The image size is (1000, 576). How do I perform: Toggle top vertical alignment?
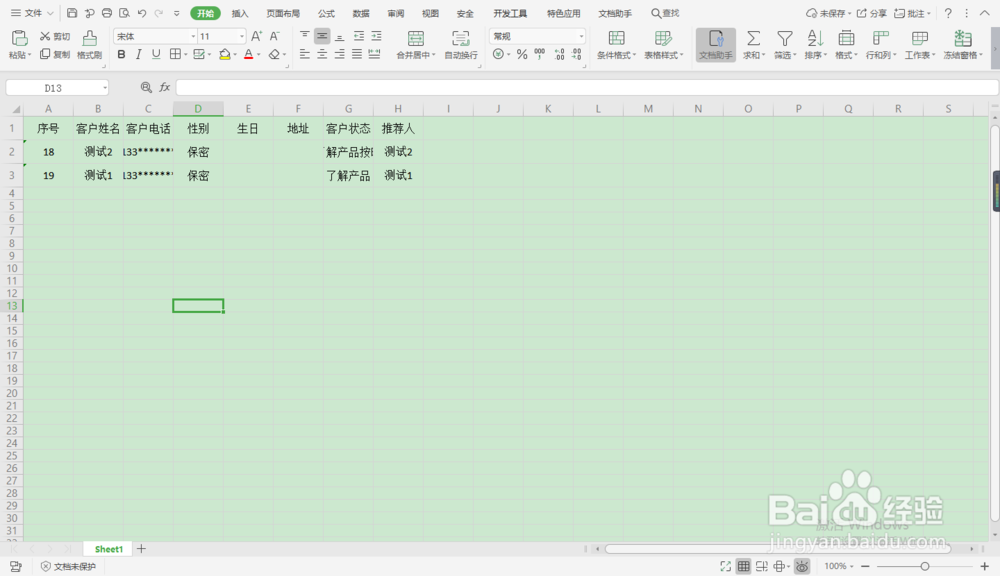click(305, 36)
